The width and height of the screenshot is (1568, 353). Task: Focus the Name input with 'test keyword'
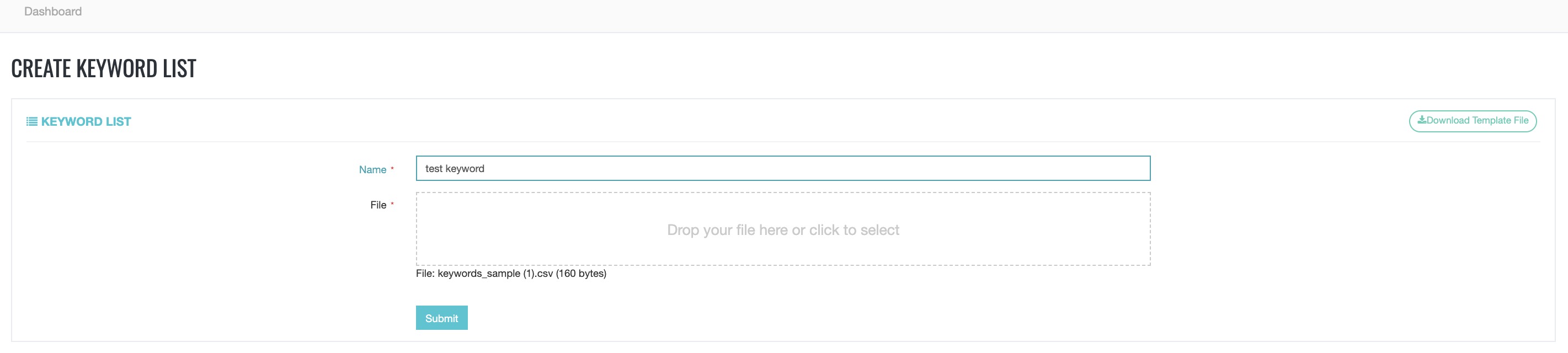(x=782, y=169)
